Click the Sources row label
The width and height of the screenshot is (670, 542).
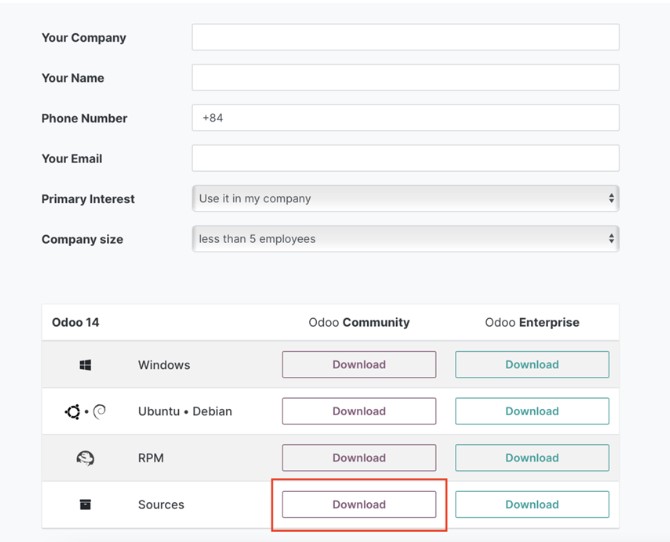[x=161, y=505]
